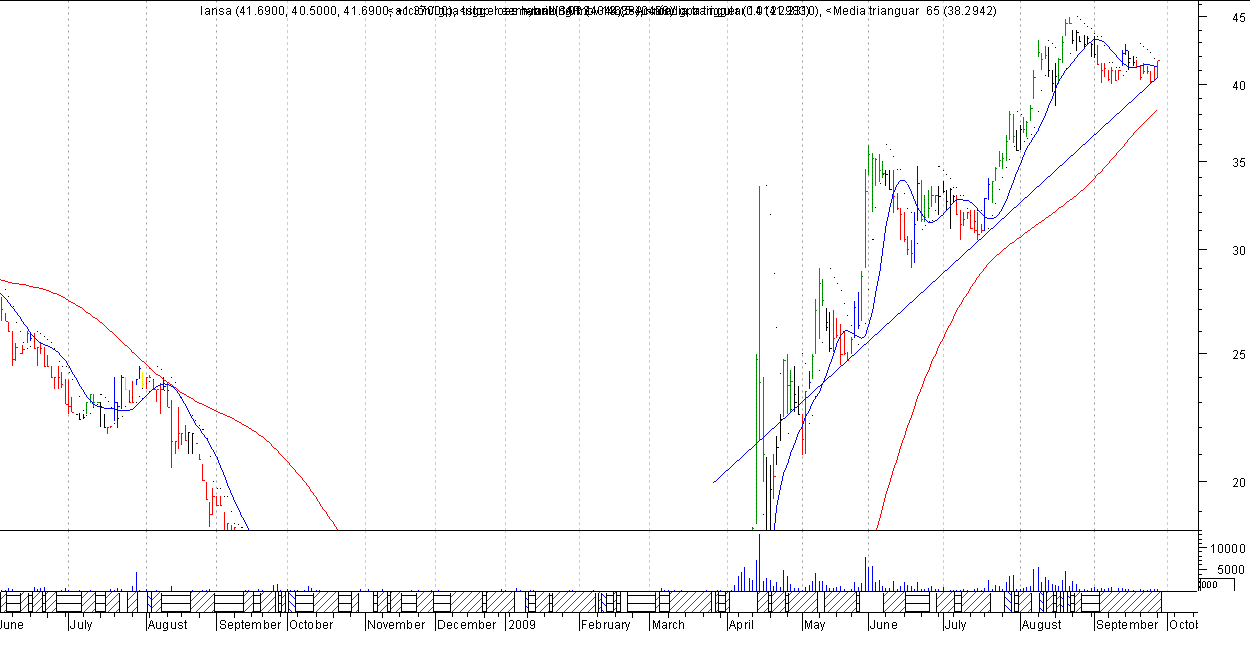Click the 10000 volume axis label

[x=1227, y=549]
